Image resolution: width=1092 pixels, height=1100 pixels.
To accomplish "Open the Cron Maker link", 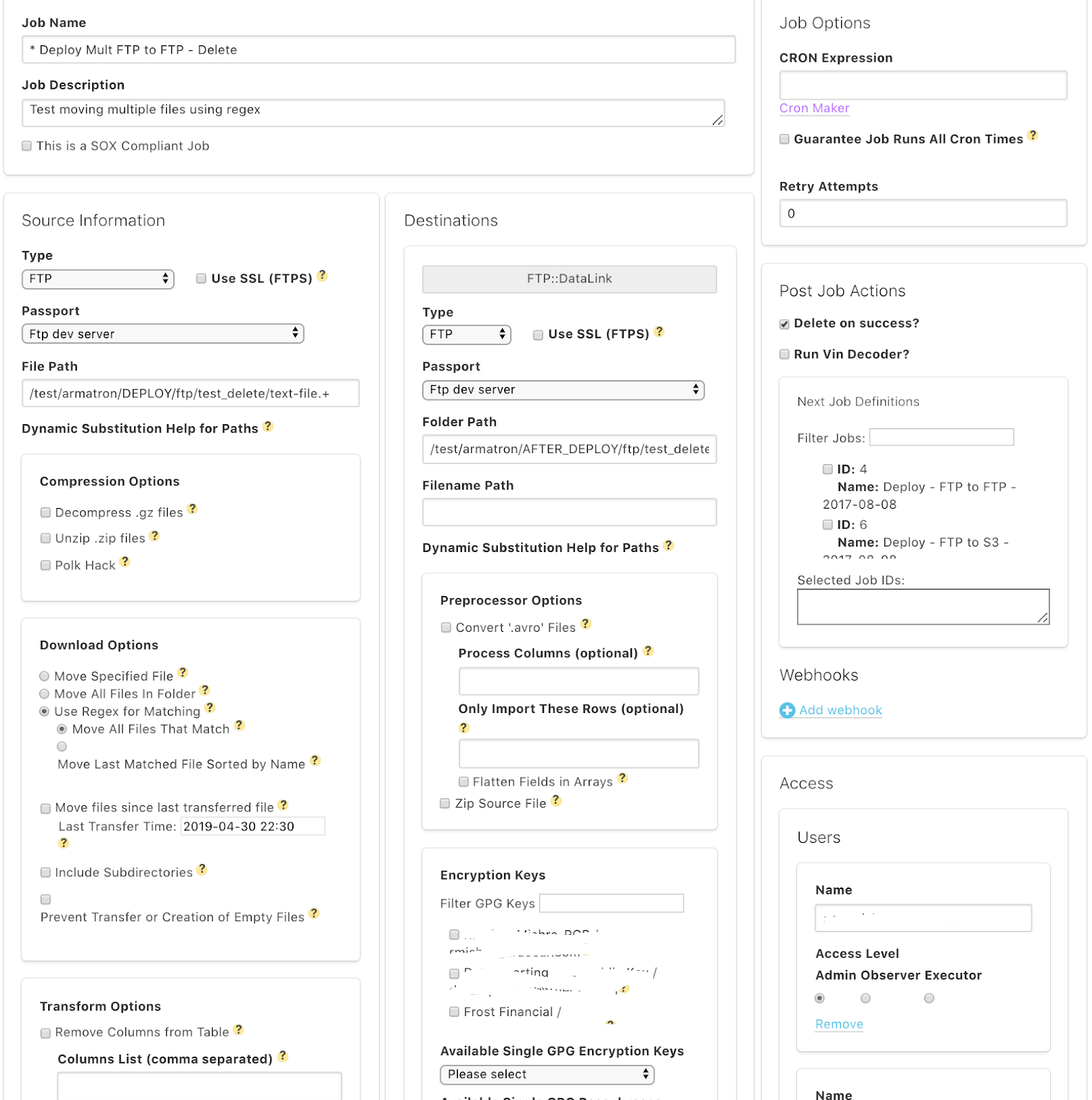I will pos(813,108).
